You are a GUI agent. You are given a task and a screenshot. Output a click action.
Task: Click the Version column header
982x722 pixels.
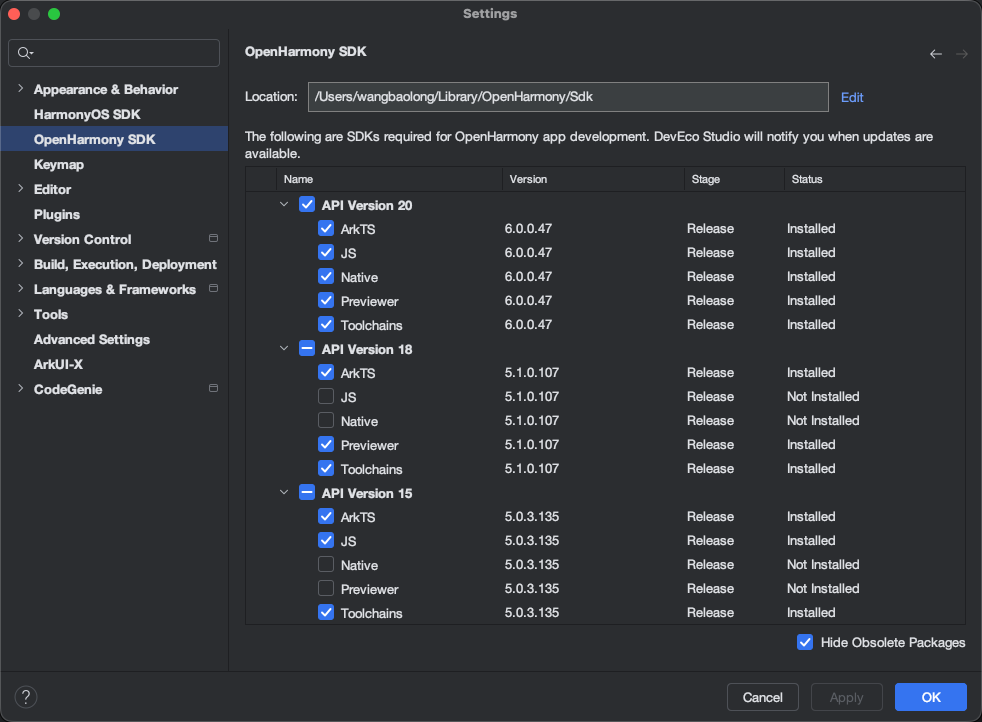(x=593, y=179)
